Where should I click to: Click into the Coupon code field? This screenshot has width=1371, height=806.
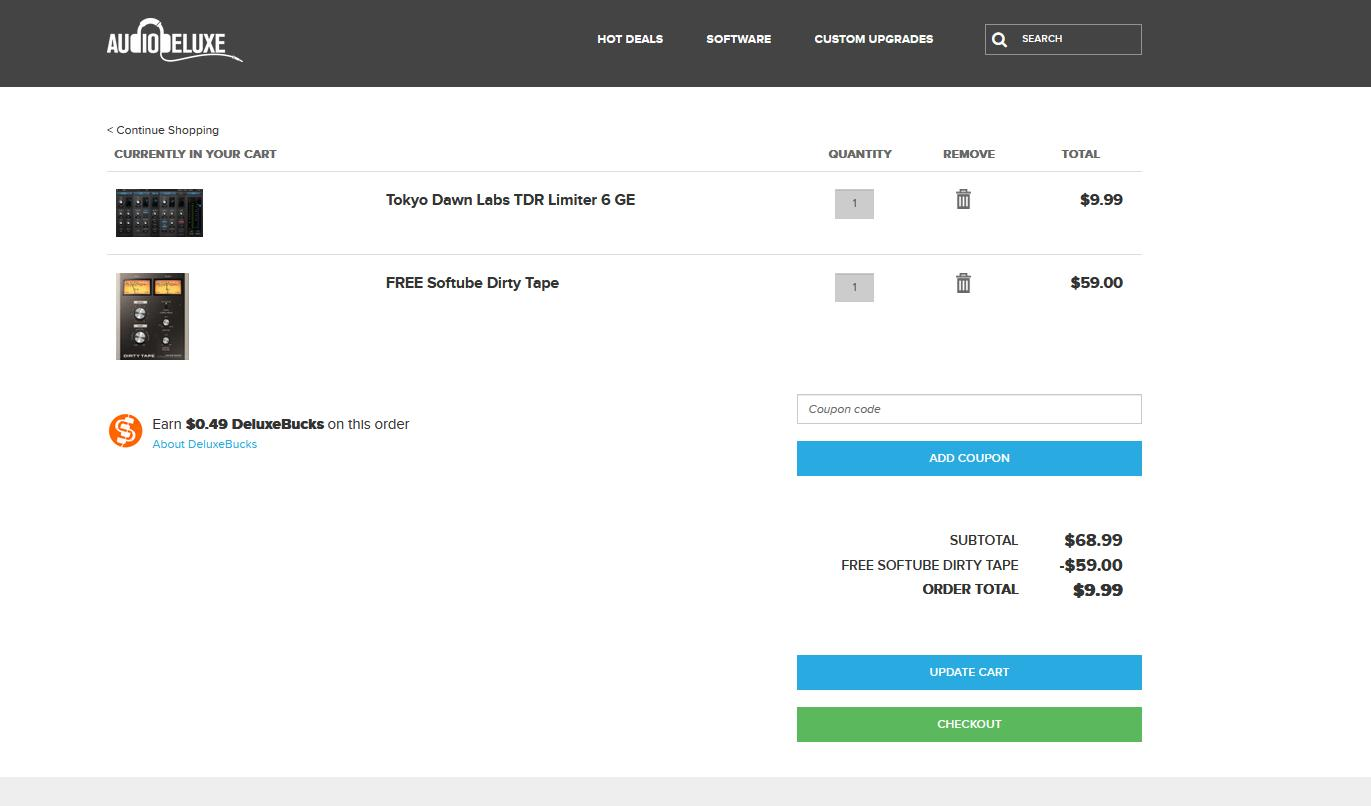pos(969,409)
